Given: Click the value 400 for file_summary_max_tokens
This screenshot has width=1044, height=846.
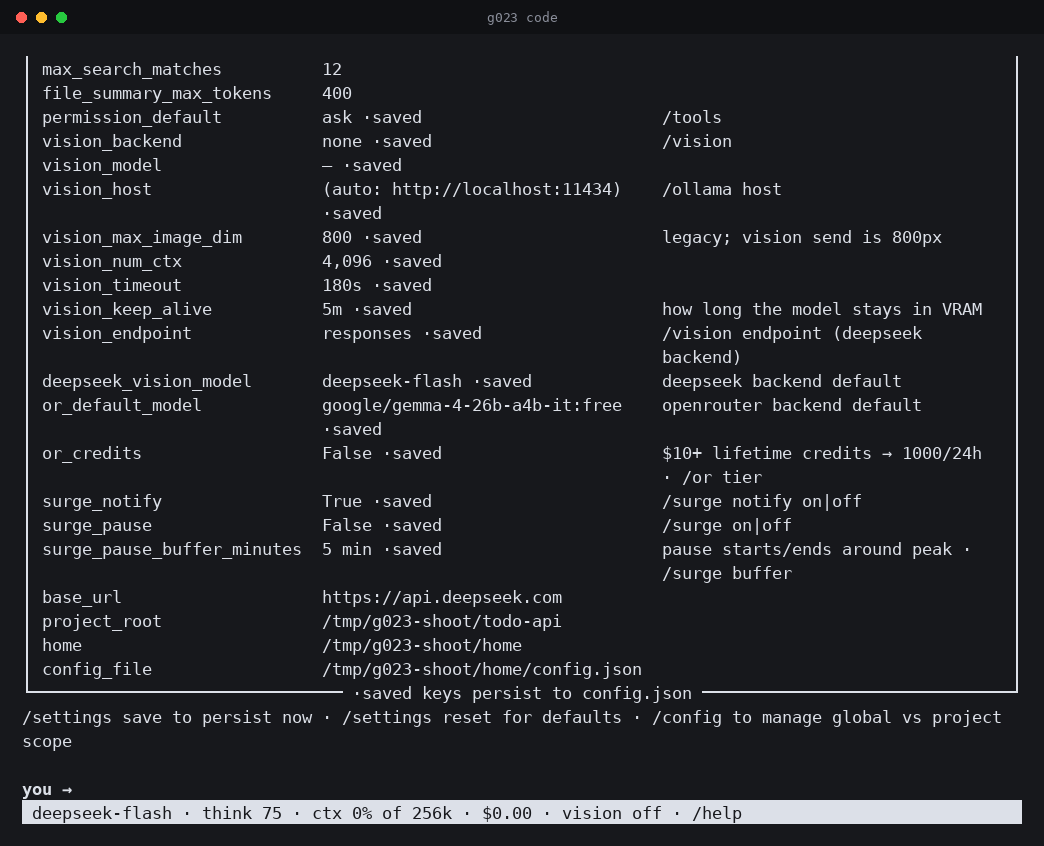Looking at the screenshot, I should click(337, 93).
